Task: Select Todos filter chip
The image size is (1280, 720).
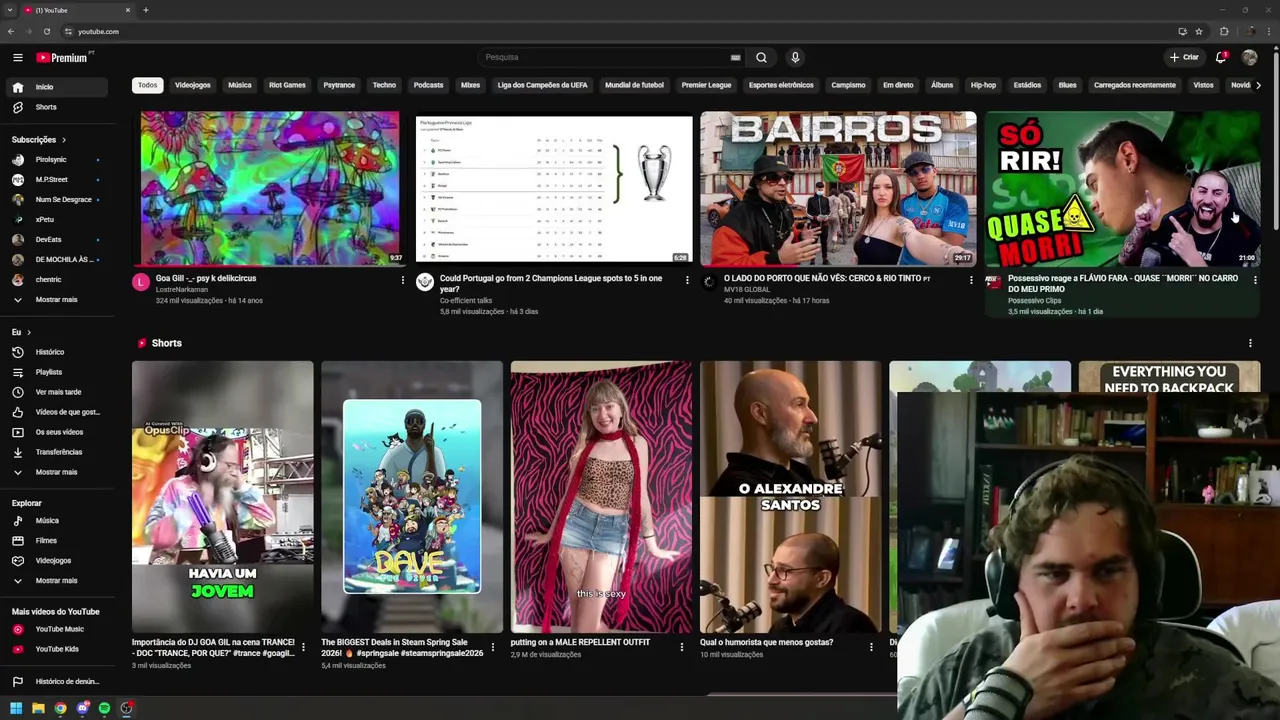Action: tap(148, 85)
